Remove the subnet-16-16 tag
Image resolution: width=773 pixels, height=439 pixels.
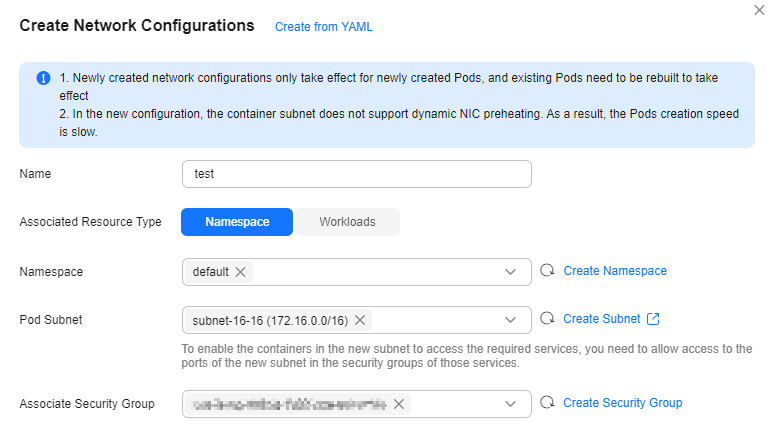360,320
